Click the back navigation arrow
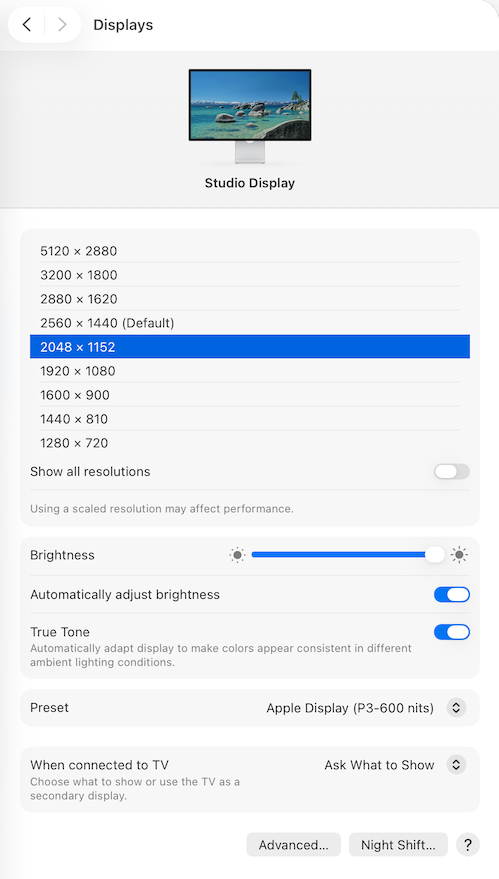The image size is (499, 879). point(26,25)
